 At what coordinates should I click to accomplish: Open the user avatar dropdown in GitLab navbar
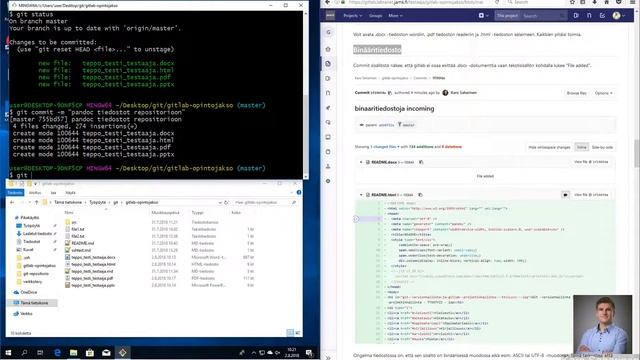[x=619, y=16]
